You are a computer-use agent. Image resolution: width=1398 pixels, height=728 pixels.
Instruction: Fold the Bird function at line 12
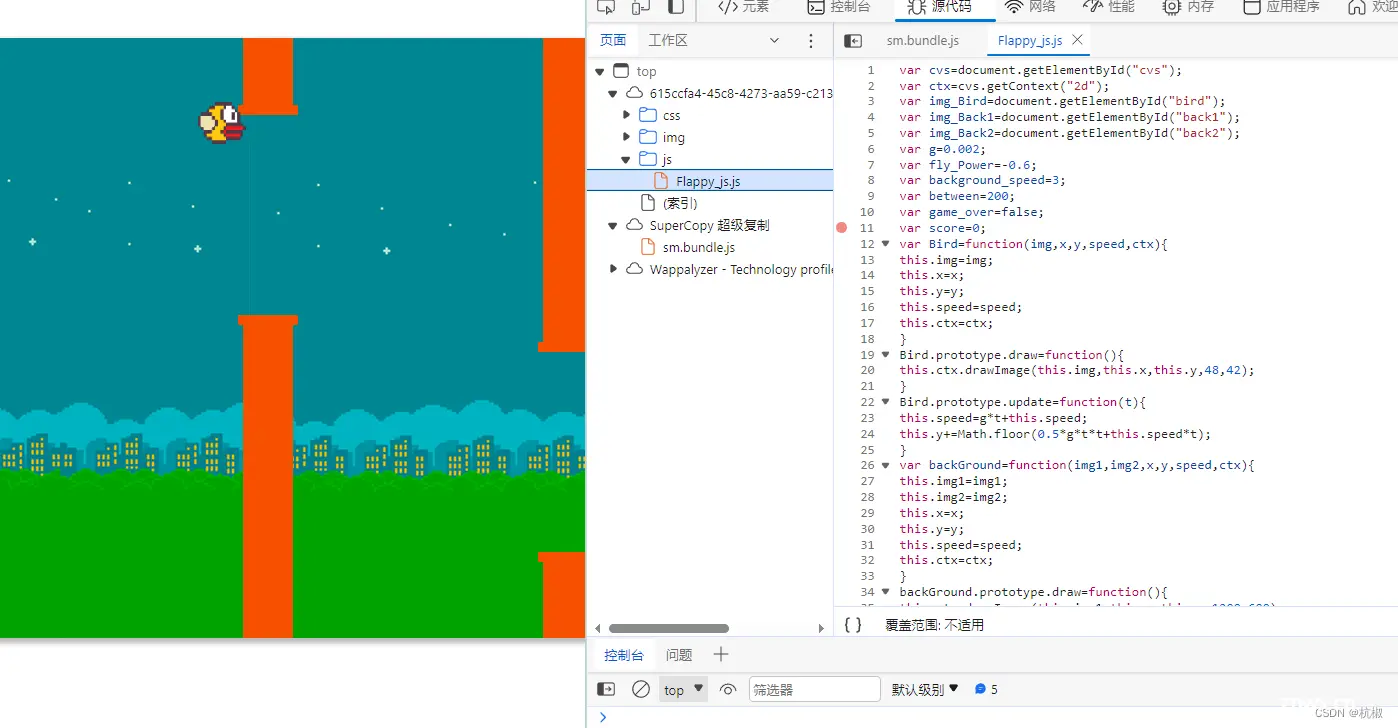pos(885,244)
